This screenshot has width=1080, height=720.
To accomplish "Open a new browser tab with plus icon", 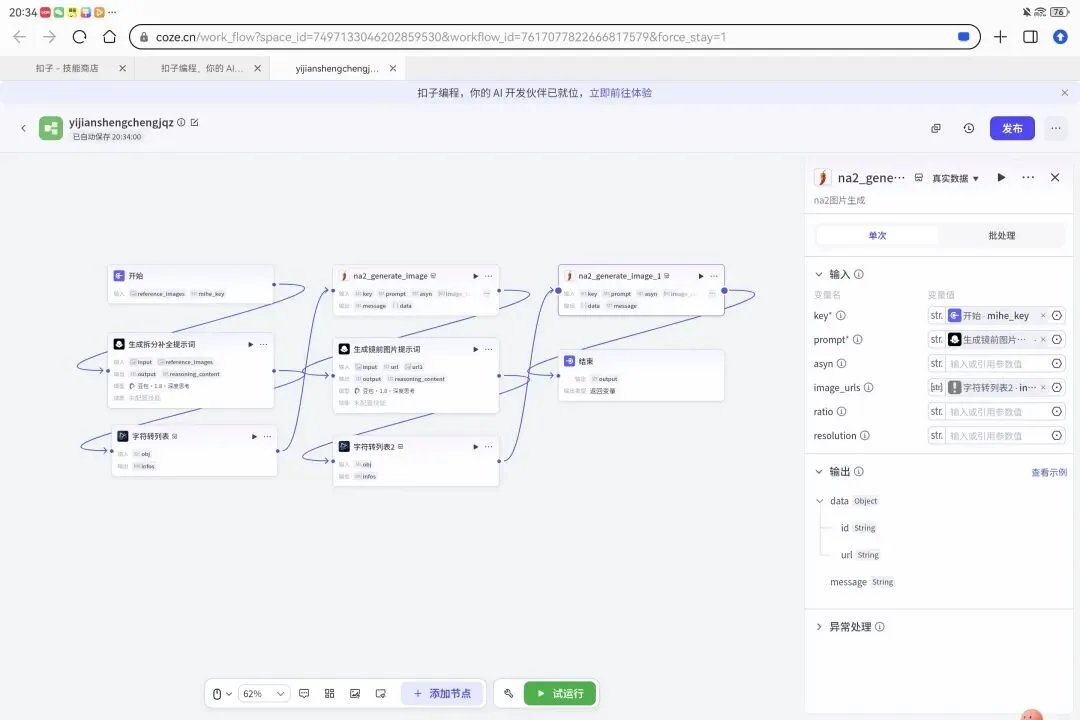I will click(1000, 37).
